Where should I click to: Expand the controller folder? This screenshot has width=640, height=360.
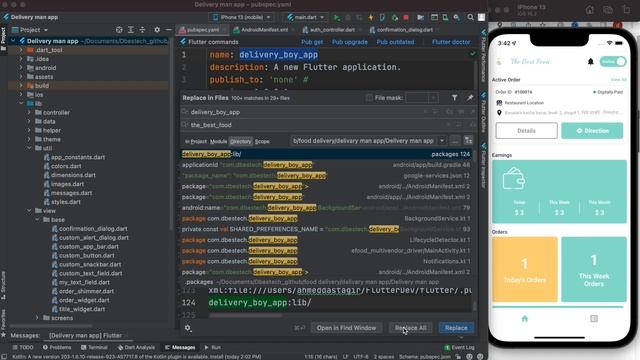[29, 112]
